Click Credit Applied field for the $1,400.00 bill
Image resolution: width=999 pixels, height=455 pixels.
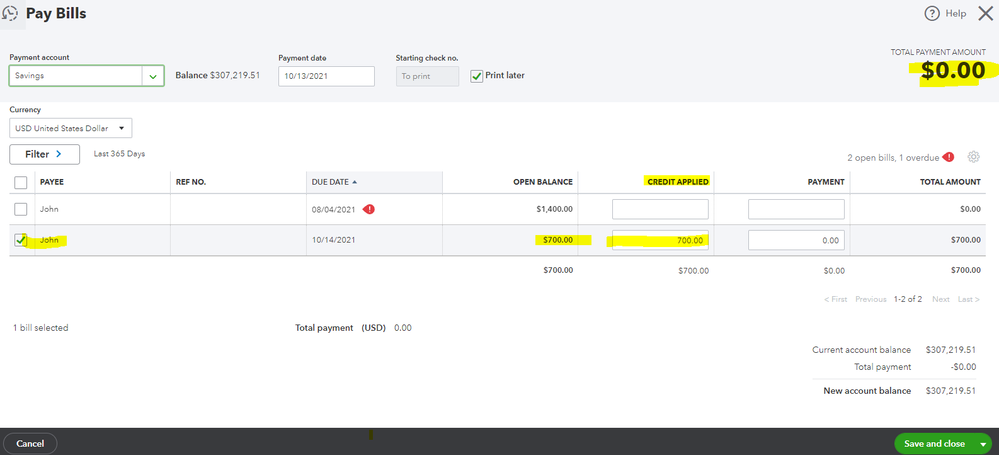click(x=660, y=209)
